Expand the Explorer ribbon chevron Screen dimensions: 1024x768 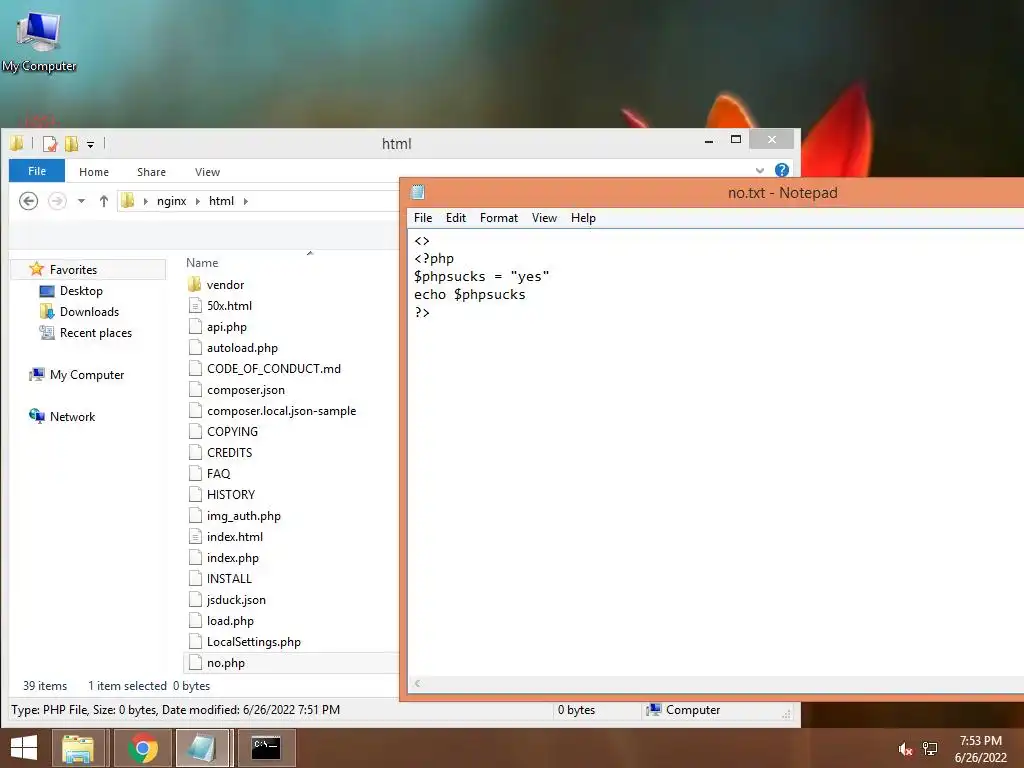coord(760,170)
